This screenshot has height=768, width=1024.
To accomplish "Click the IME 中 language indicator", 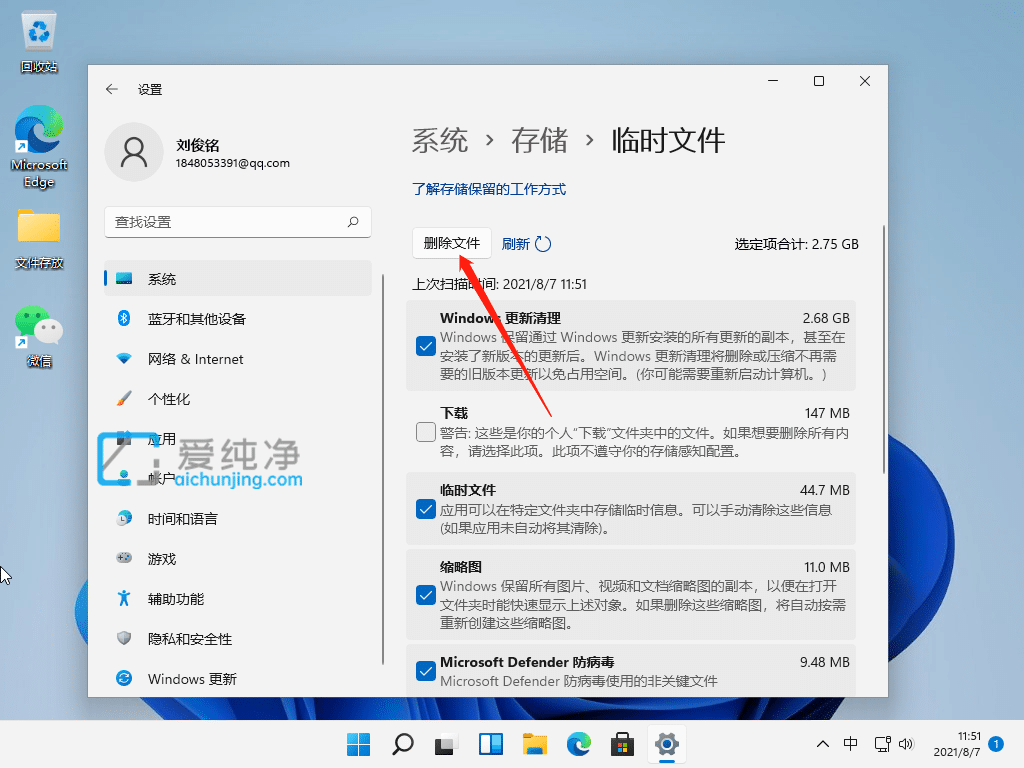I will click(x=850, y=744).
